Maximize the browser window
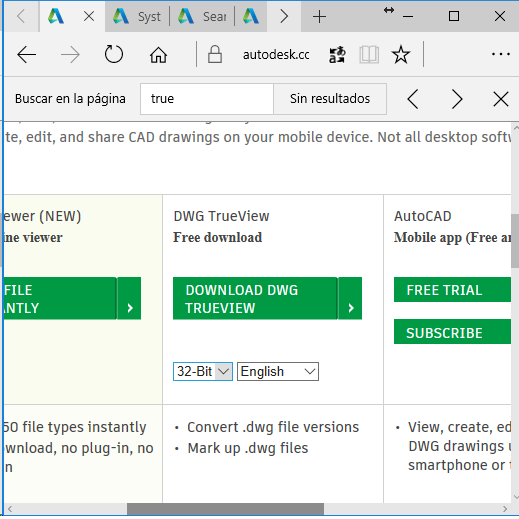Viewport: 519px width, 519px height. click(x=454, y=16)
